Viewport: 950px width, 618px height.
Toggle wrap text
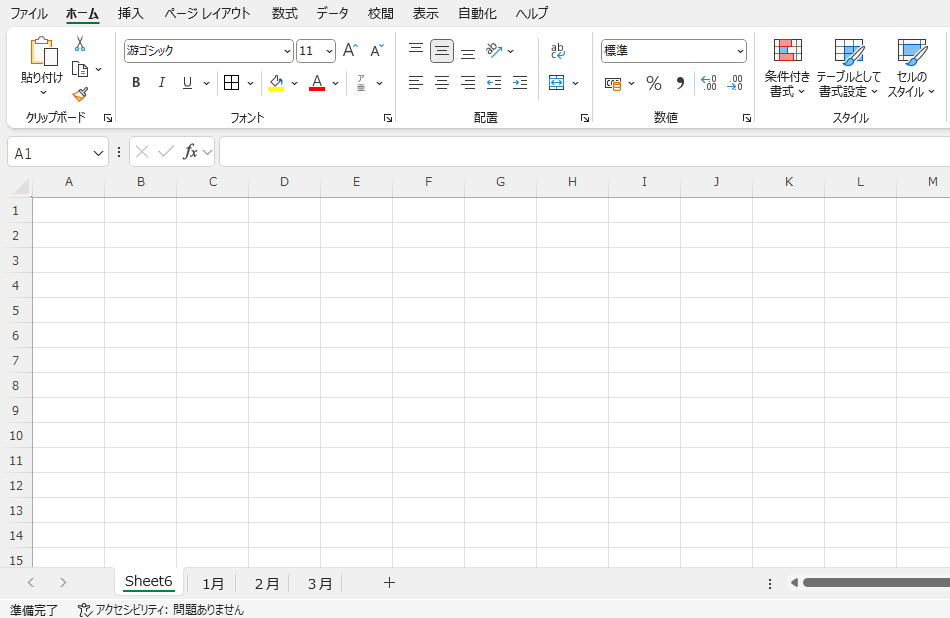558,51
